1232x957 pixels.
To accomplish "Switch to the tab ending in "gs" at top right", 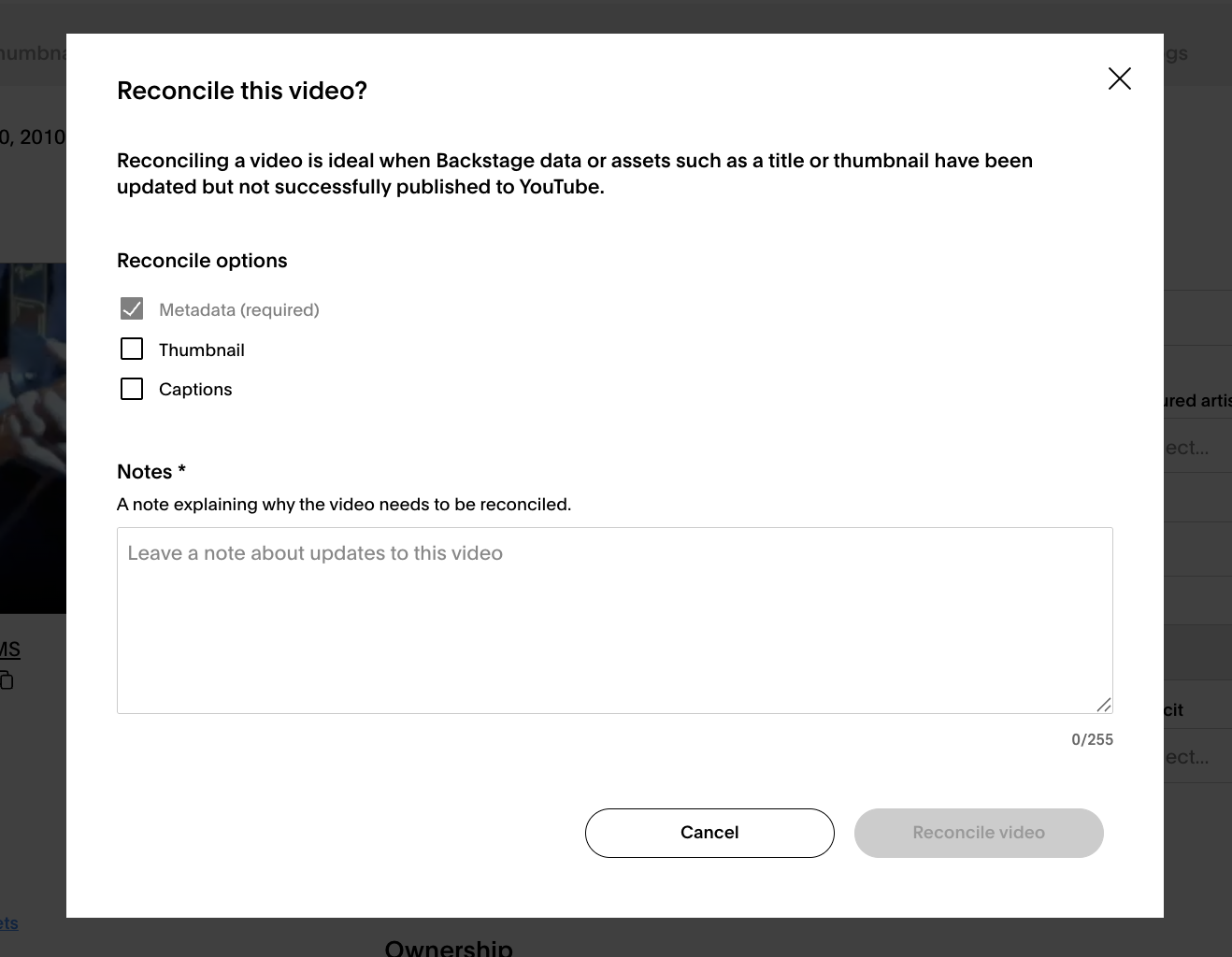I will click(1176, 53).
